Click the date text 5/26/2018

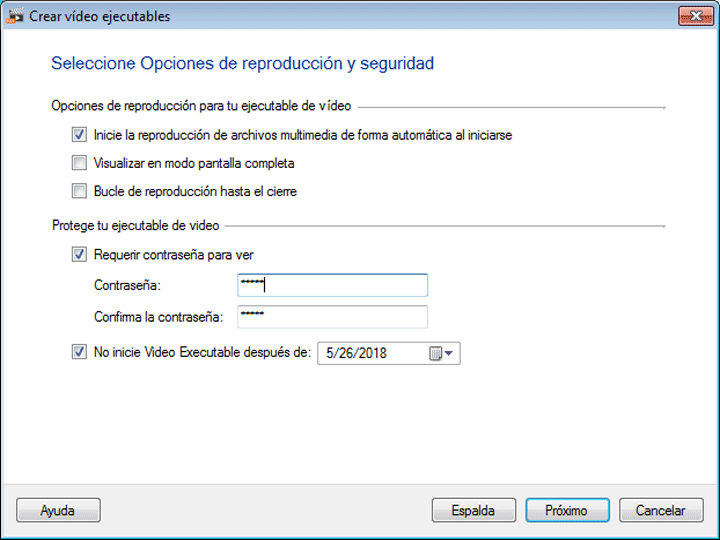[356, 353]
